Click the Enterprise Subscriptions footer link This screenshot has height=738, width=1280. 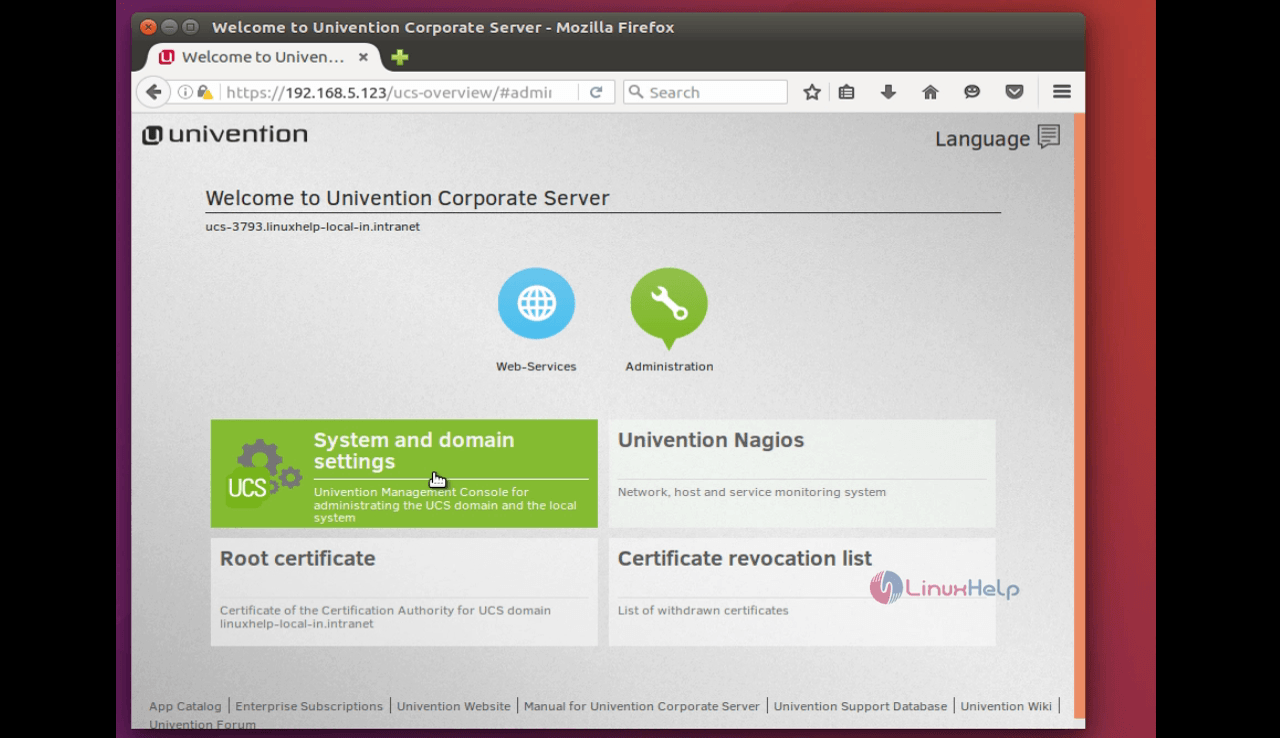[309, 706]
